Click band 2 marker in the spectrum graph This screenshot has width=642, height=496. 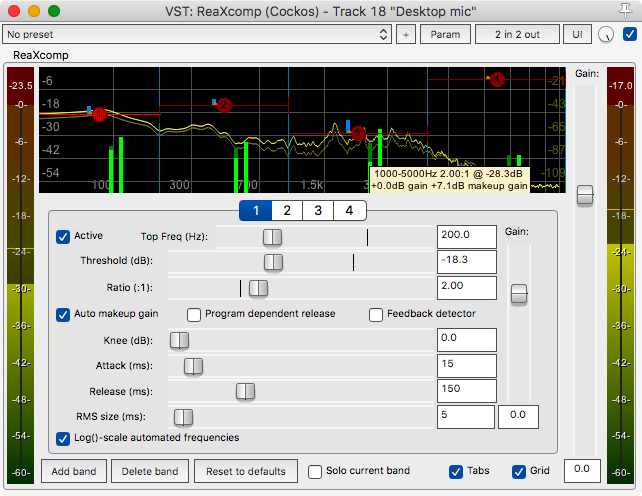pos(224,105)
